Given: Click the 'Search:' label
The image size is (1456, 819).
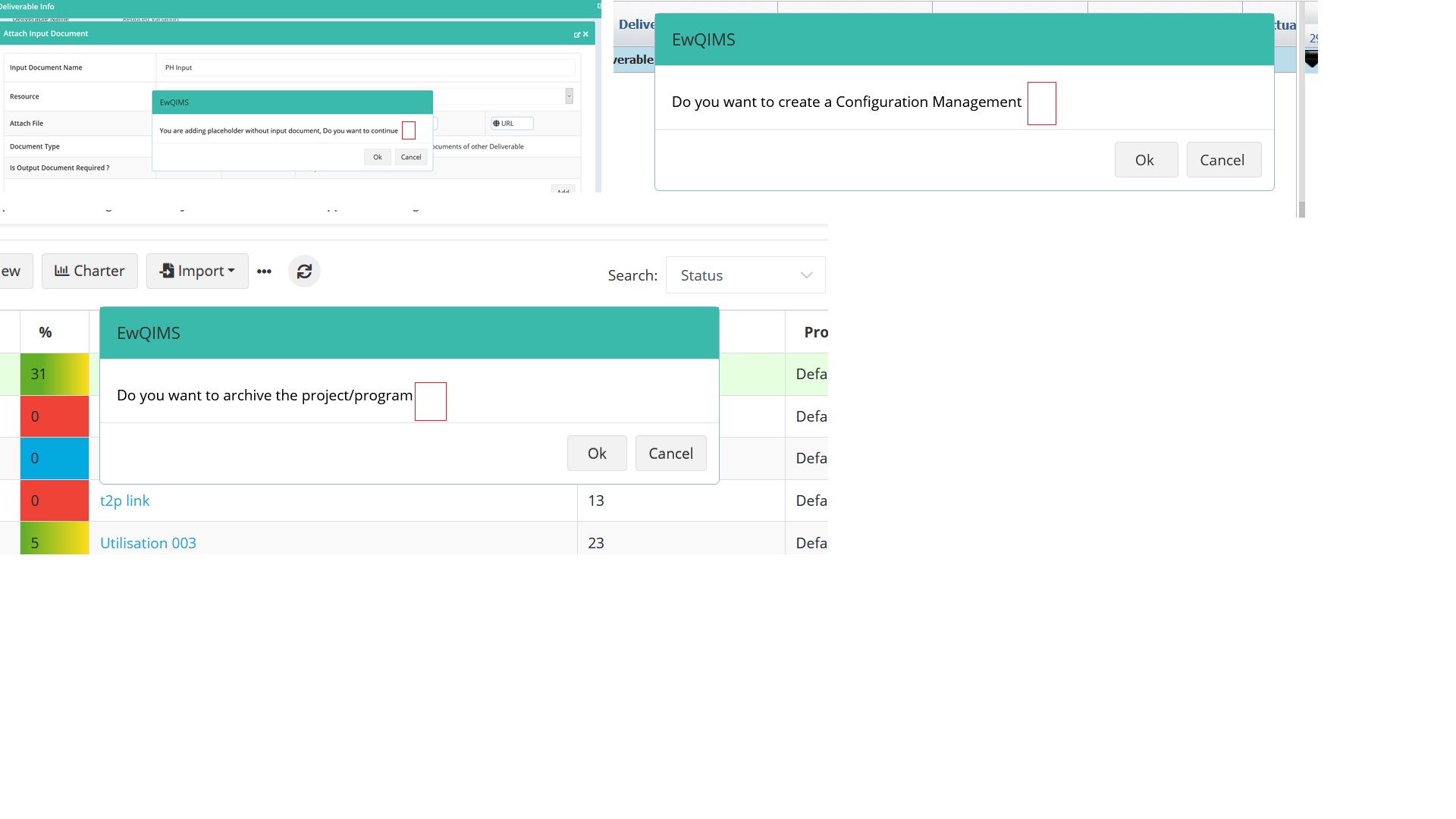Looking at the screenshot, I should (632, 275).
